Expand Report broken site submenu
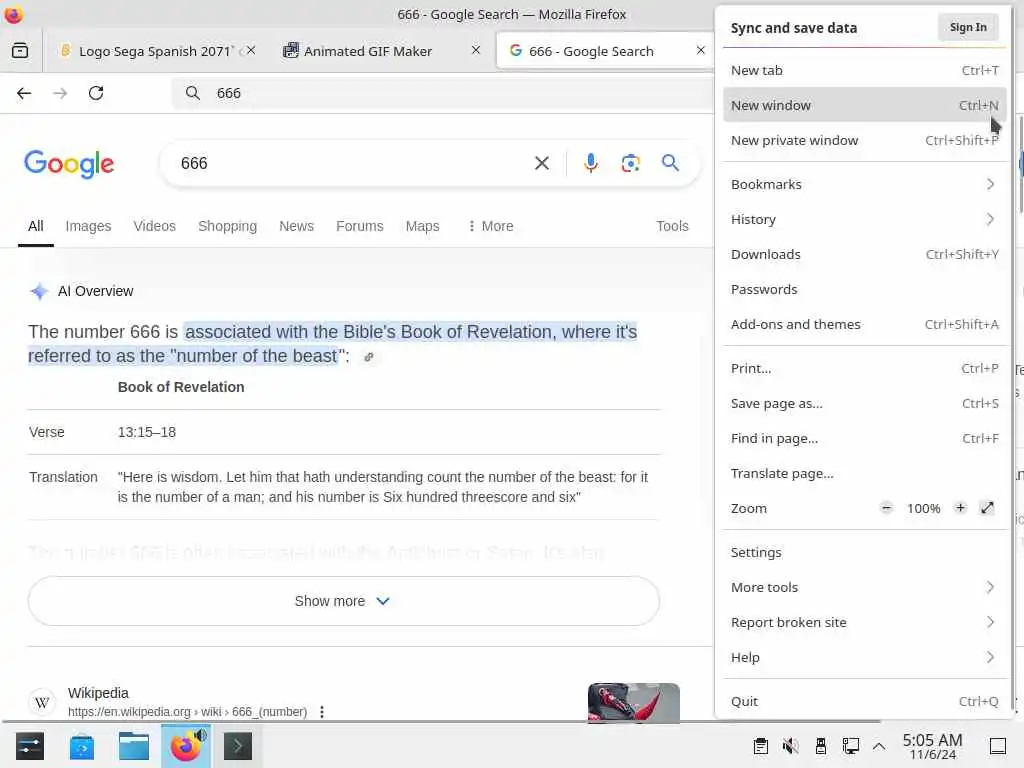Image resolution: width=1024 pixels, height=768 pixels. tap(864, 622)
